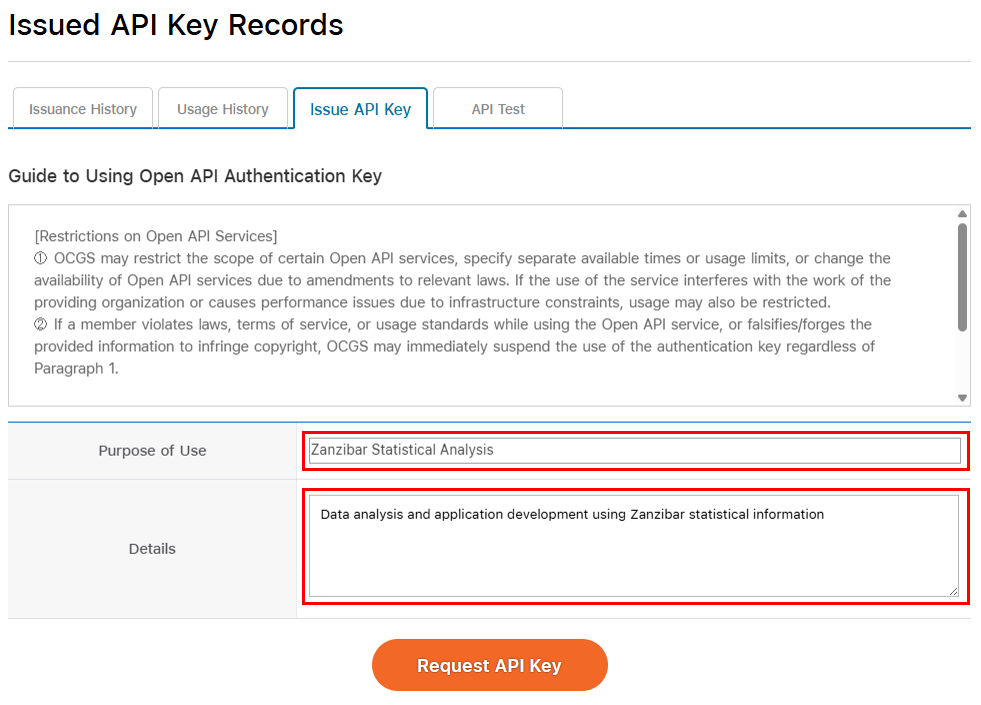Switch to the API Test tab
Image resolution: width=981 pixels, height=705 pixels.
pos(497,108)
